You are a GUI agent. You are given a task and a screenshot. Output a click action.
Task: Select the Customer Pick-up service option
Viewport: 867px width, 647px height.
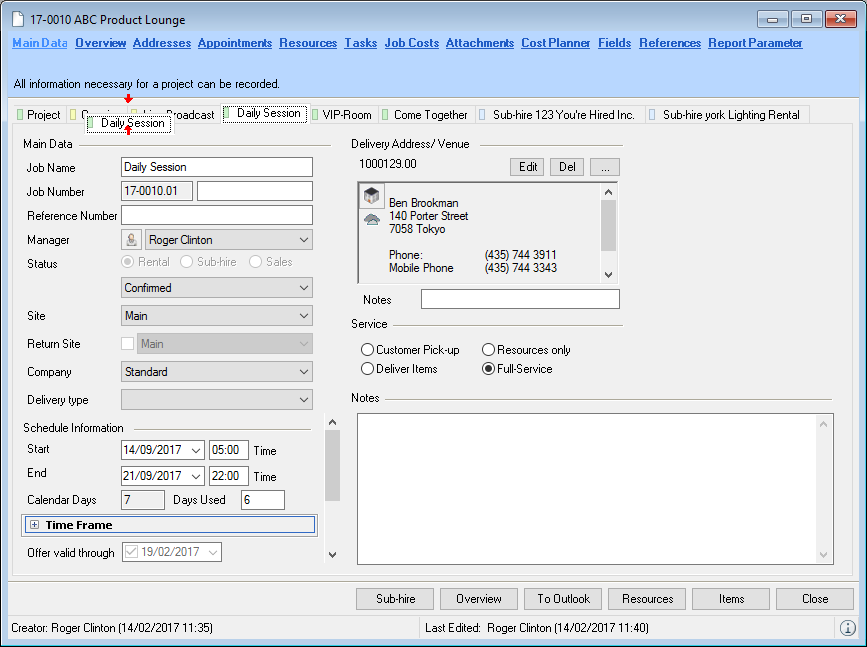(x=367, y=350)
